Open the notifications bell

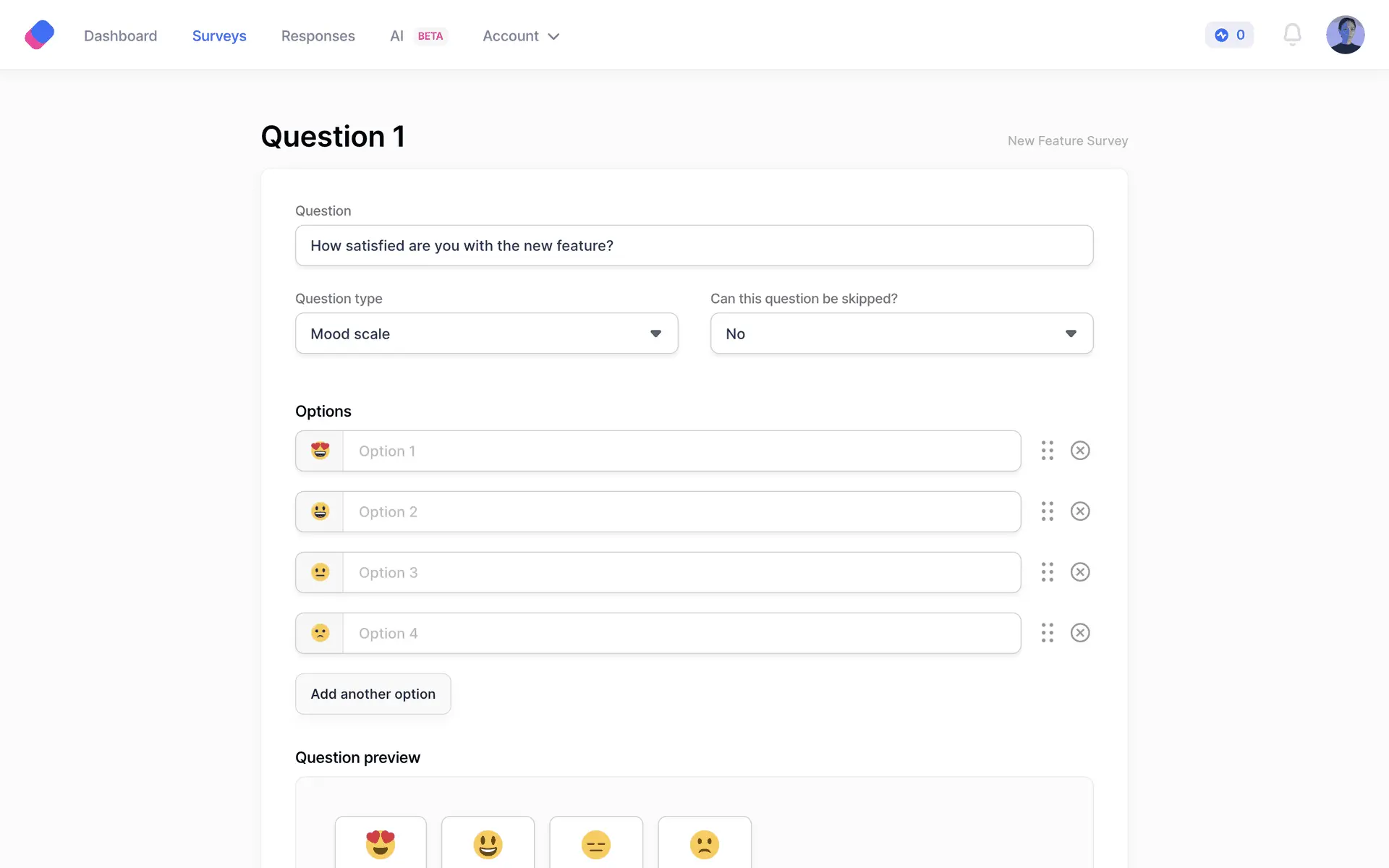[1292, 35]
